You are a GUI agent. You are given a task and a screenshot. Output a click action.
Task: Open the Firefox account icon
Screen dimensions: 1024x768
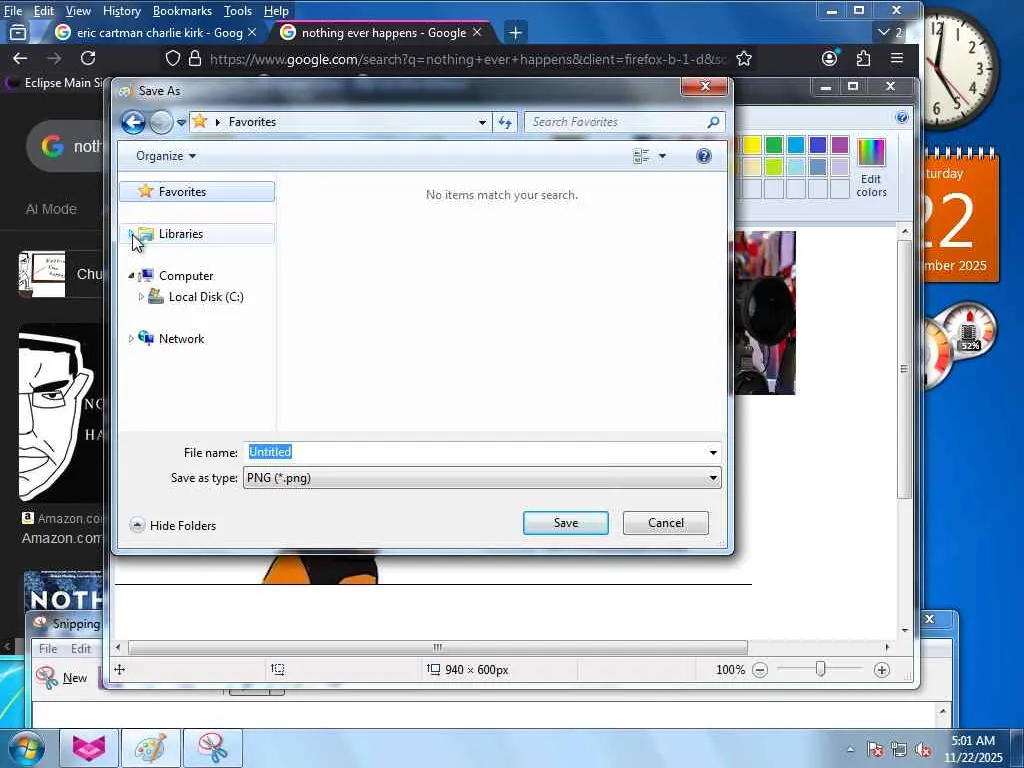(829, 58)
